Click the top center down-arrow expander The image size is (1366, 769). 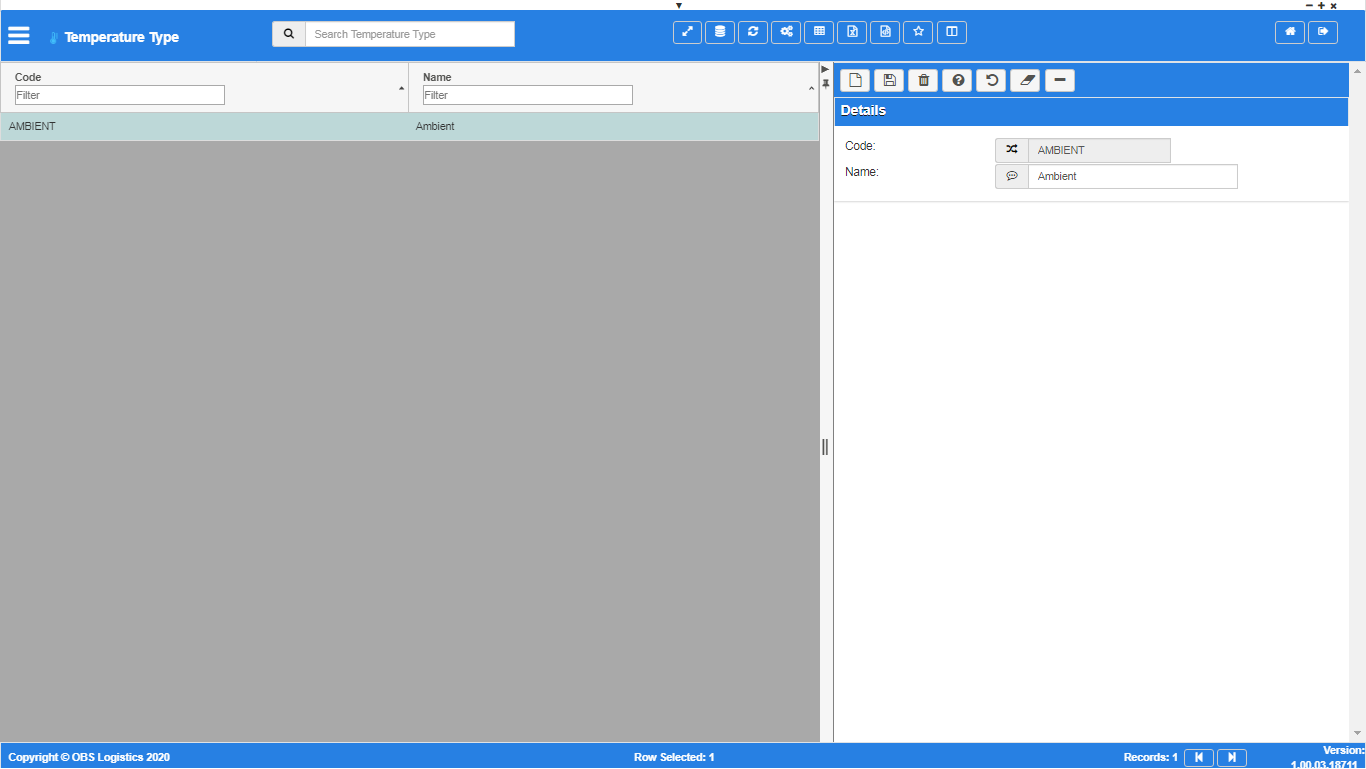pyautogui.click(x=679, y=5)
